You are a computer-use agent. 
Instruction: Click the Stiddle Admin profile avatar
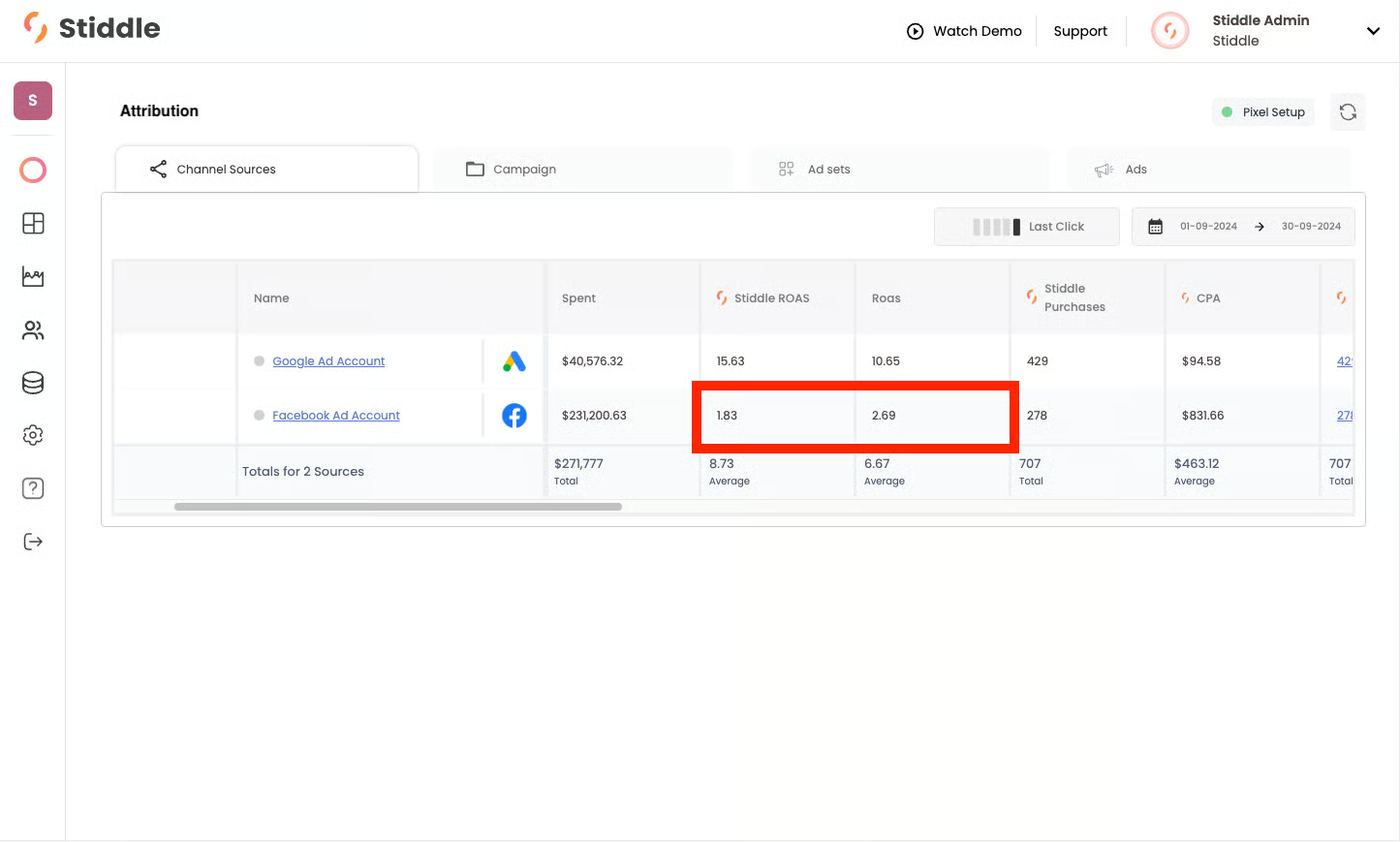click(1170, 31)
